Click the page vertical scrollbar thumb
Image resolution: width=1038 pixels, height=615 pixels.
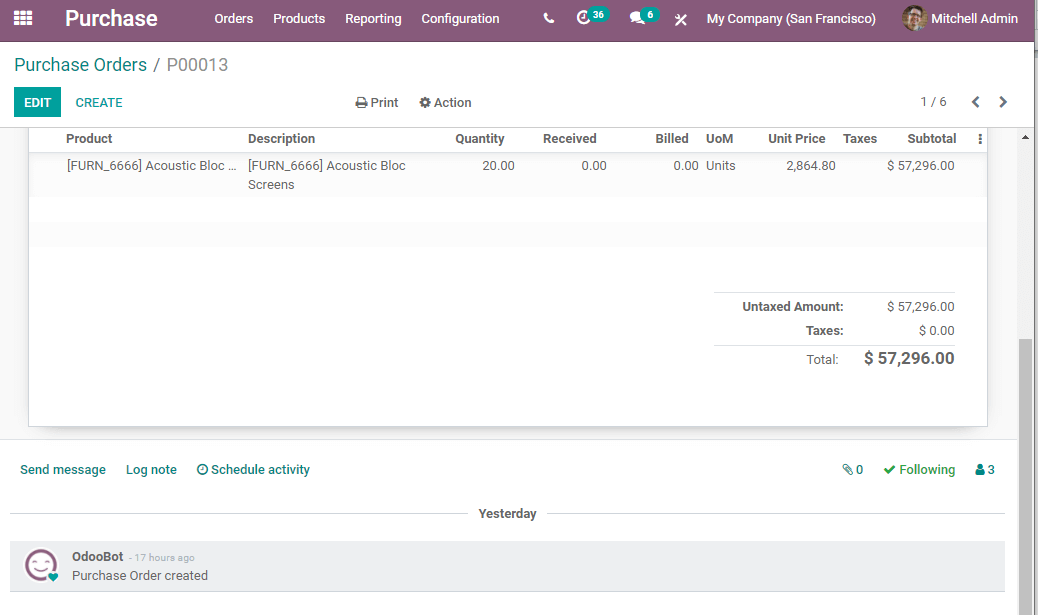point(1025,477)
